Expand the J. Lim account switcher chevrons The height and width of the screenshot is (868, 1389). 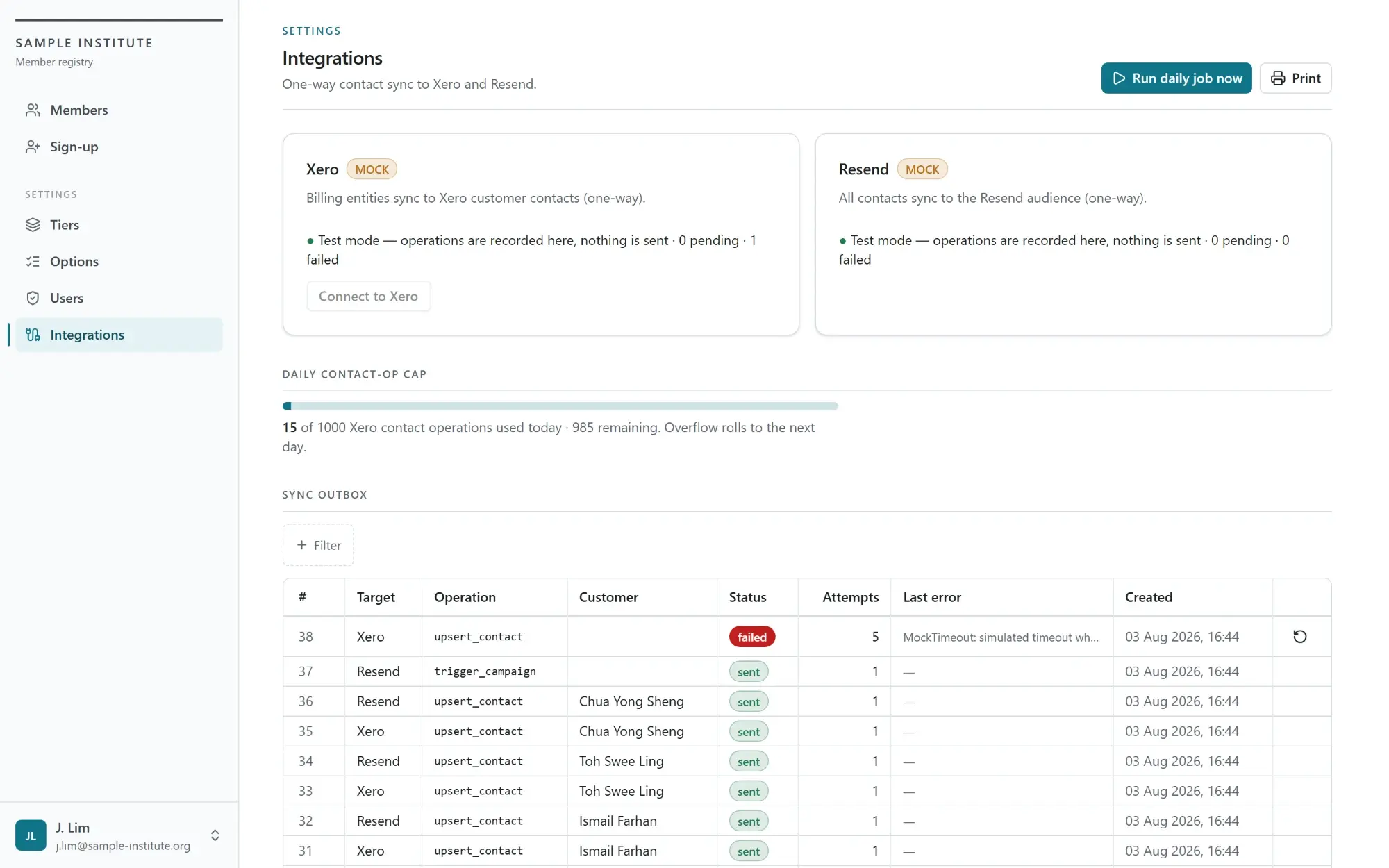point(215,835)
